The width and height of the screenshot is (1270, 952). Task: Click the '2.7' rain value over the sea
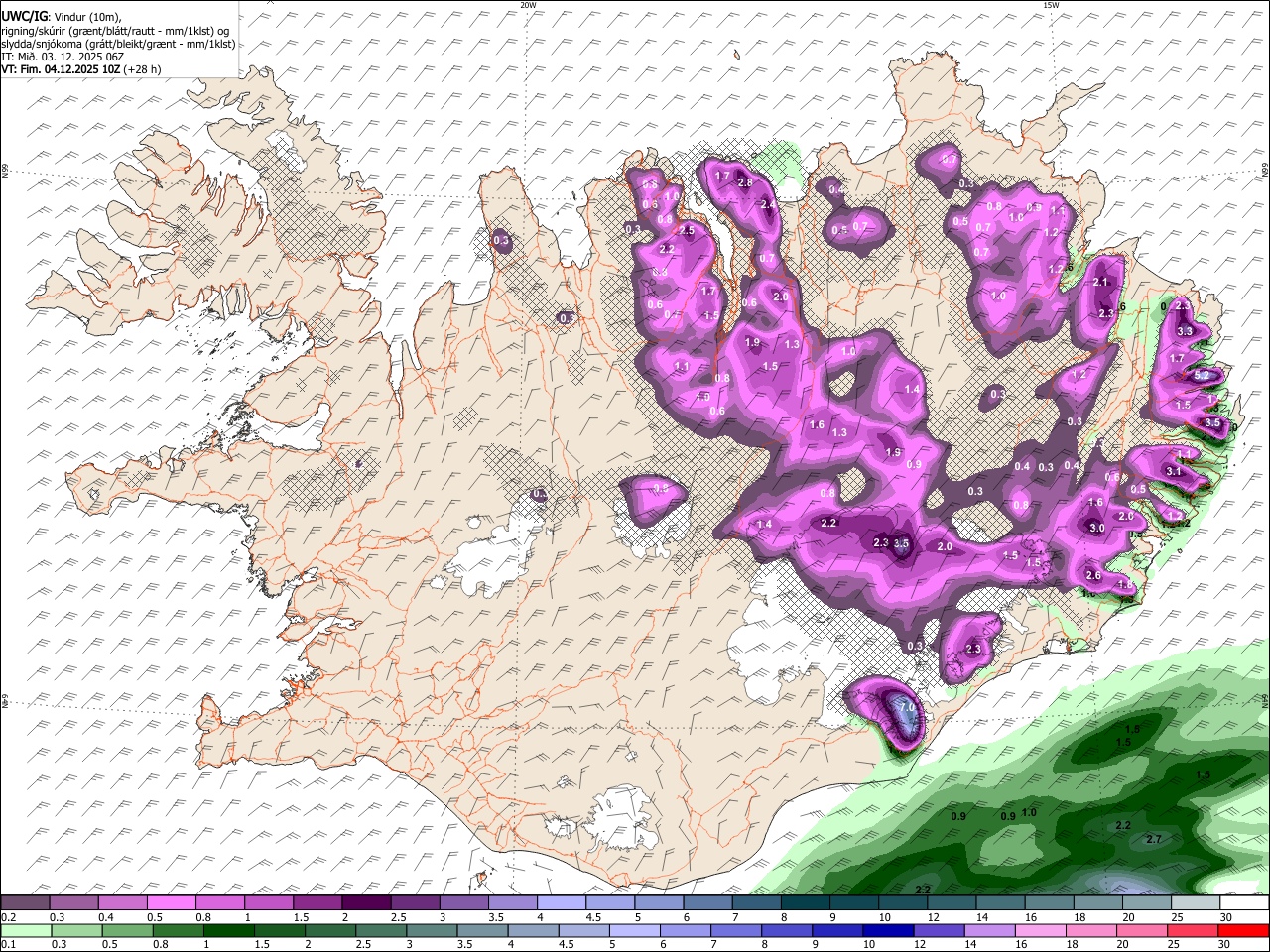(x=1154, y=840)
